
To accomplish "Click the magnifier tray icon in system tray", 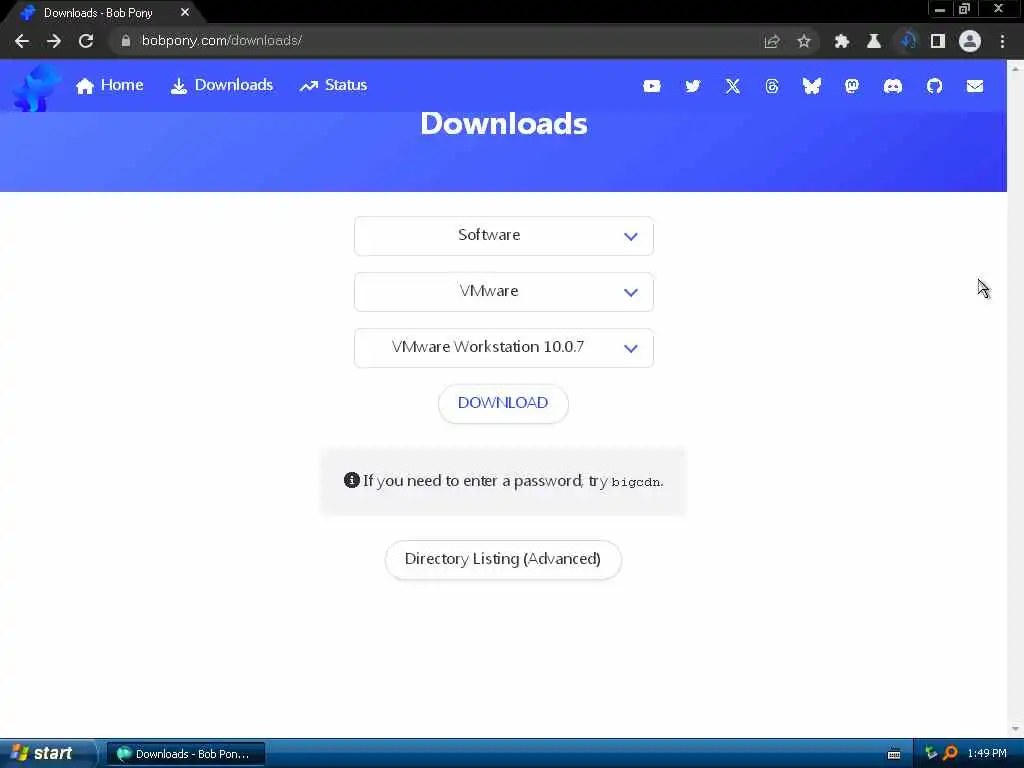I will [x=950, y=754].
